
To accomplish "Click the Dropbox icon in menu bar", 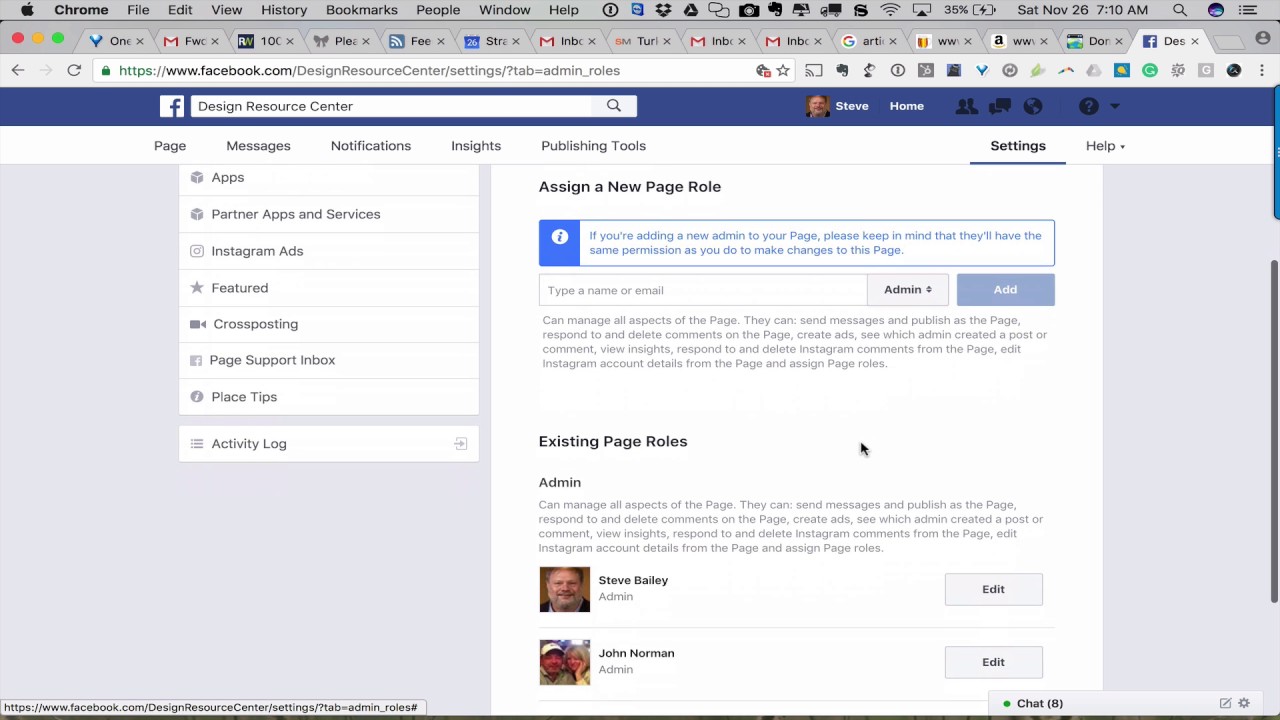I will click(663, 10).
